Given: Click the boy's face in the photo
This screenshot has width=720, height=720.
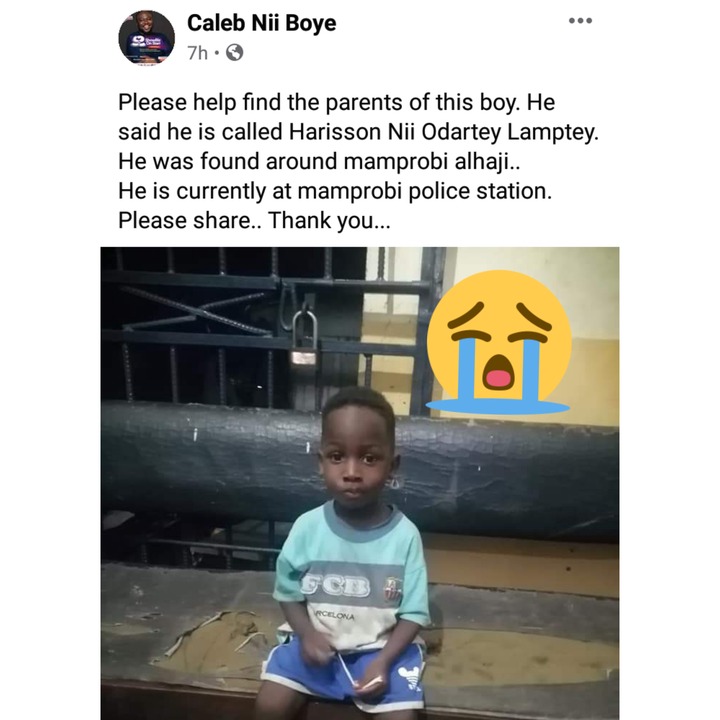Looking at the screenshot, I should (356, 464).
